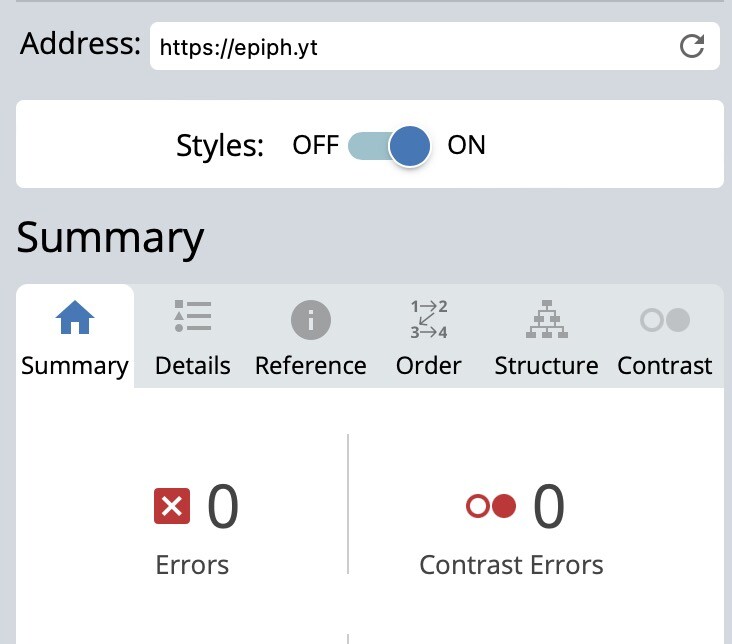The image size is (732, 644).
Task: Click the Contrast Errors label text
Action: (511, 565)
